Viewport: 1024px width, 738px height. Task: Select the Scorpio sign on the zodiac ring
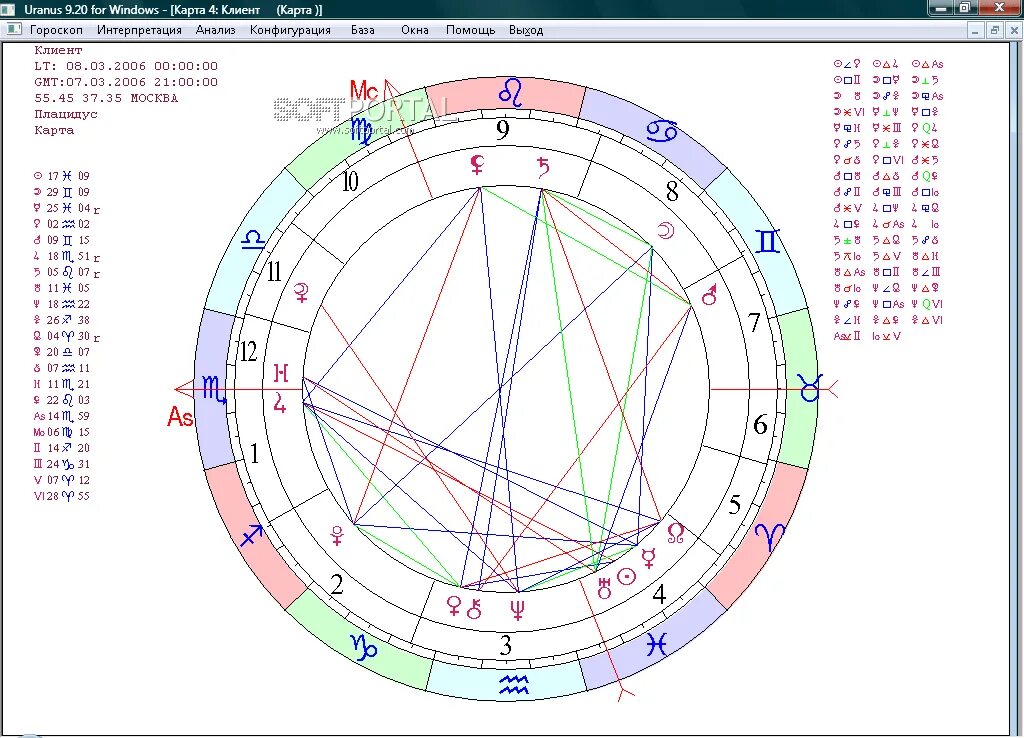[x=214, y=389]
